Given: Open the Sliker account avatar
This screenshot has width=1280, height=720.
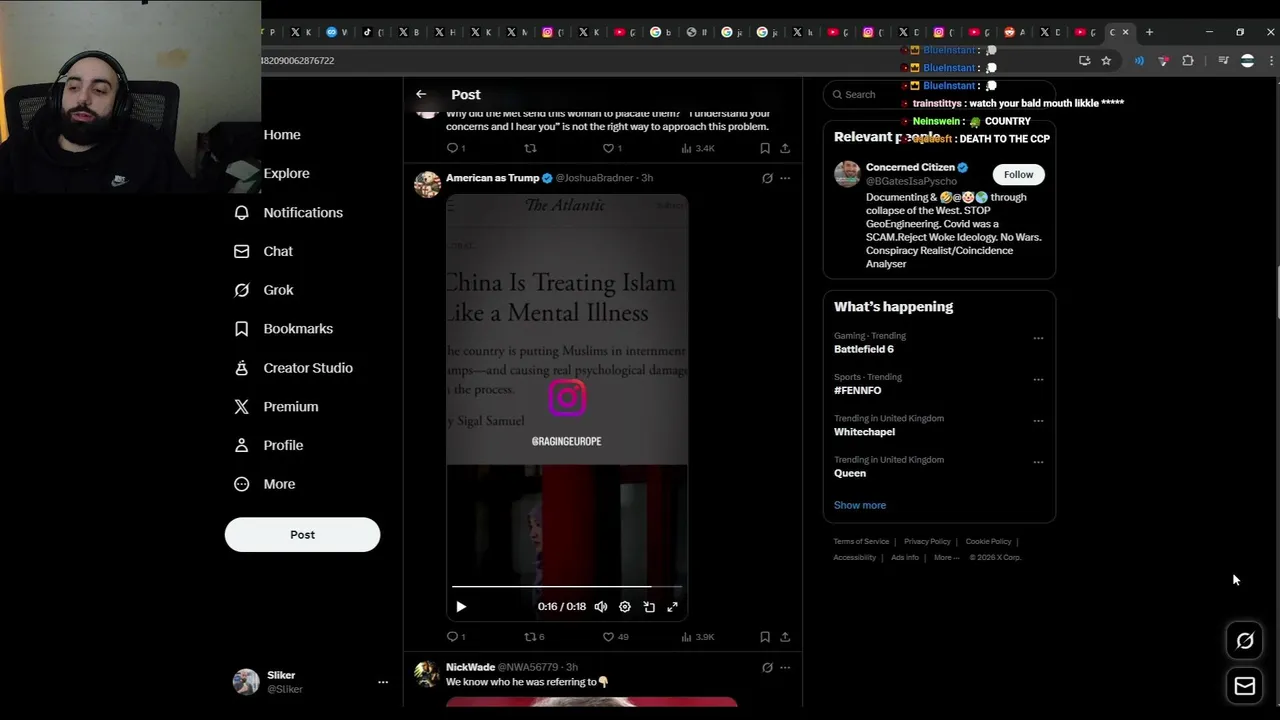Looking at the screenshot, I should pyautogui.click(x=246, y=682).
